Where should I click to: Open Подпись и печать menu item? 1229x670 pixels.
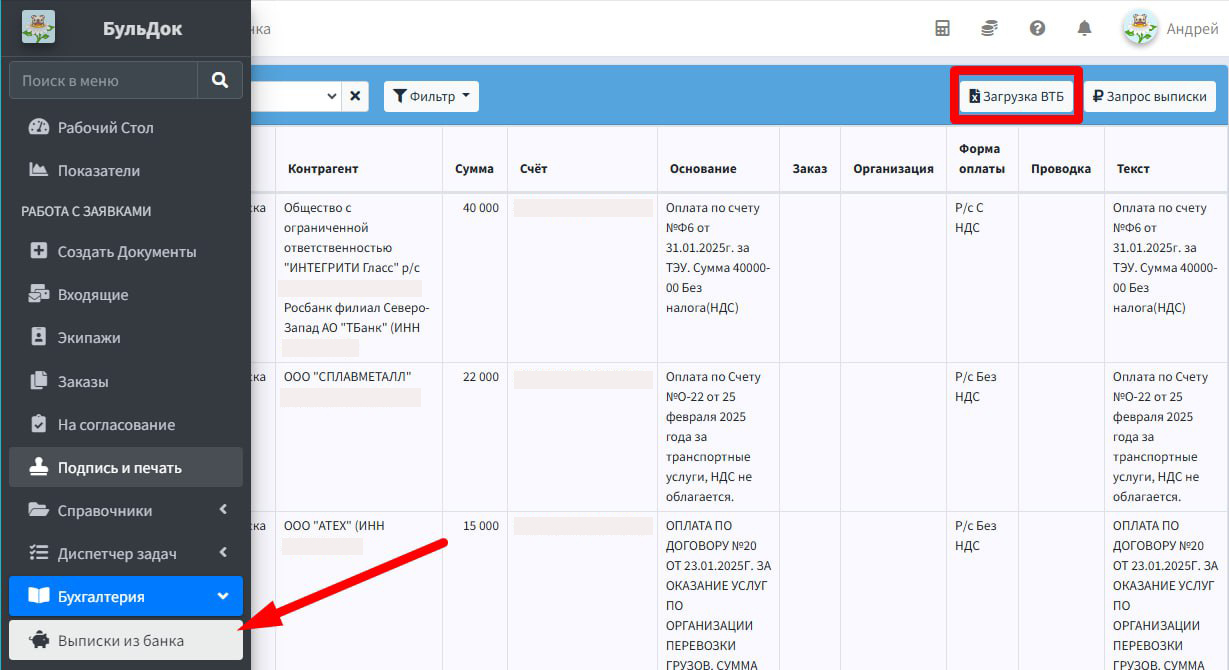tap(126, 467)
